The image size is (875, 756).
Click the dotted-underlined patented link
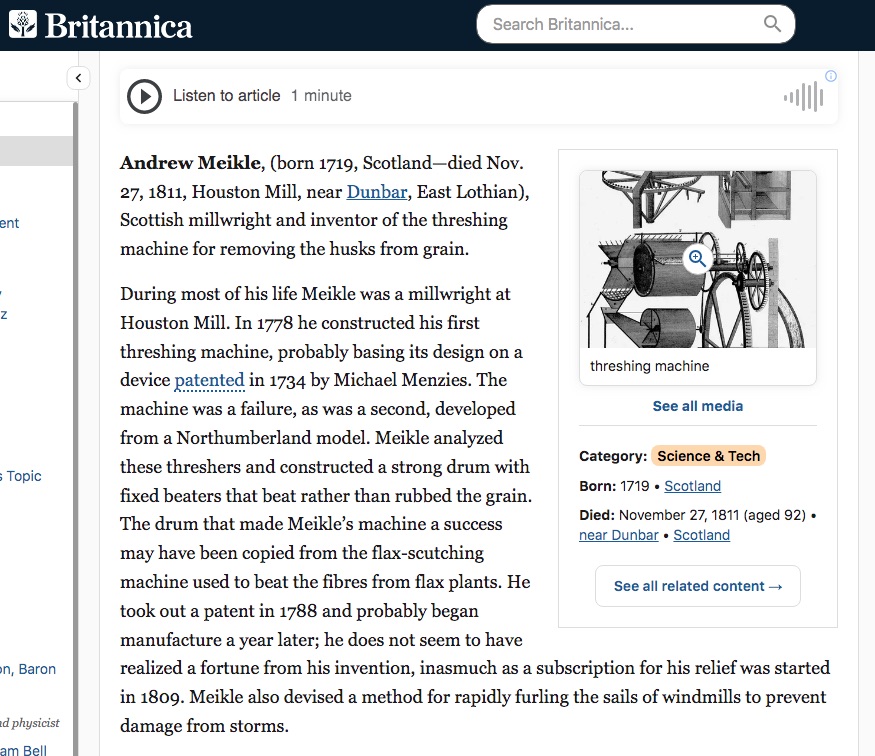click(x=209, y=380)
